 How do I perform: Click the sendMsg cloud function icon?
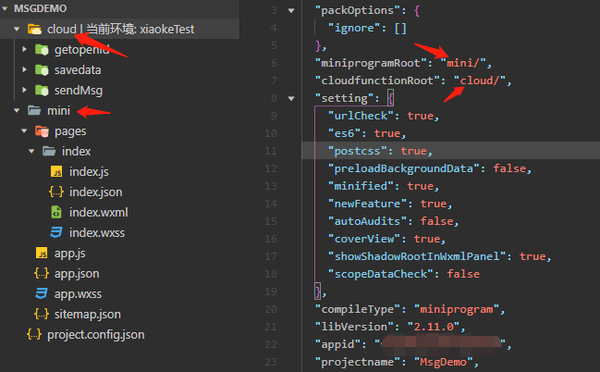pos(42,90)
